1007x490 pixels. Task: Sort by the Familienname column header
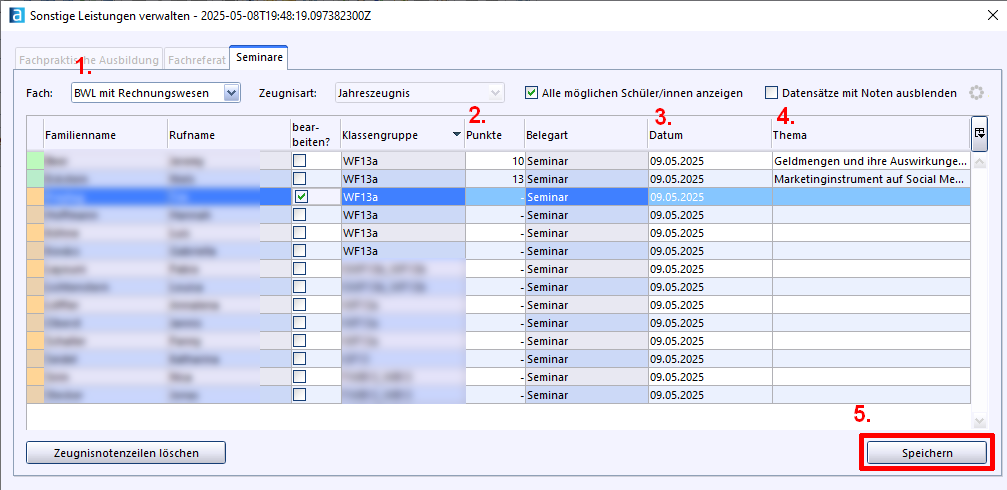pos(105,134)
